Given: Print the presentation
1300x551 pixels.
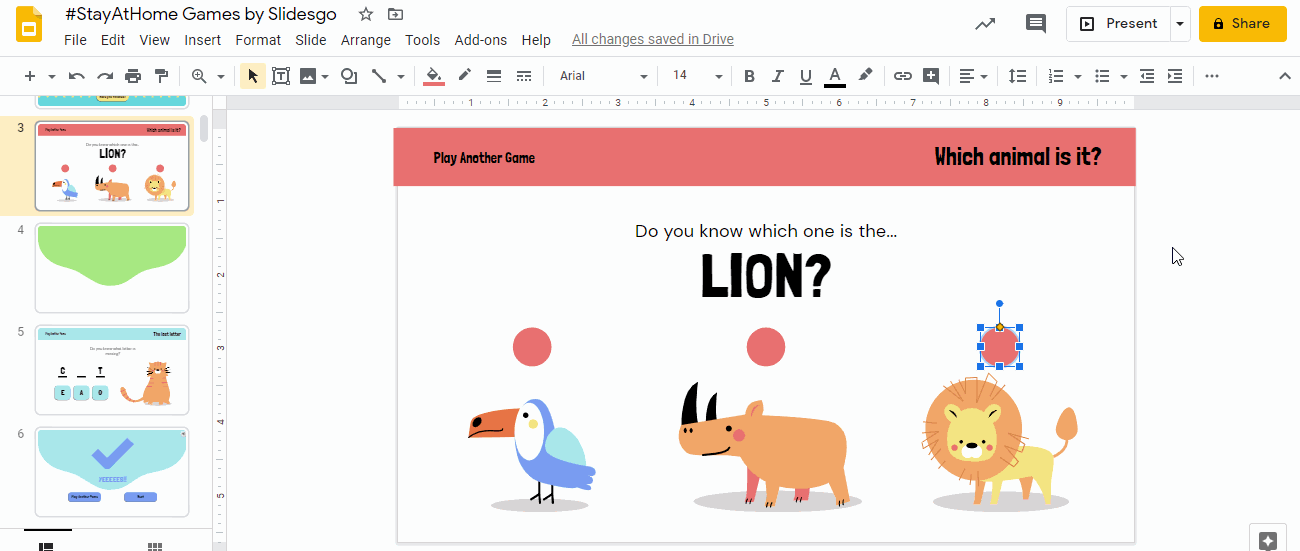Looking at the screenshot, I should pyautogui.click(x=133, y=76).
